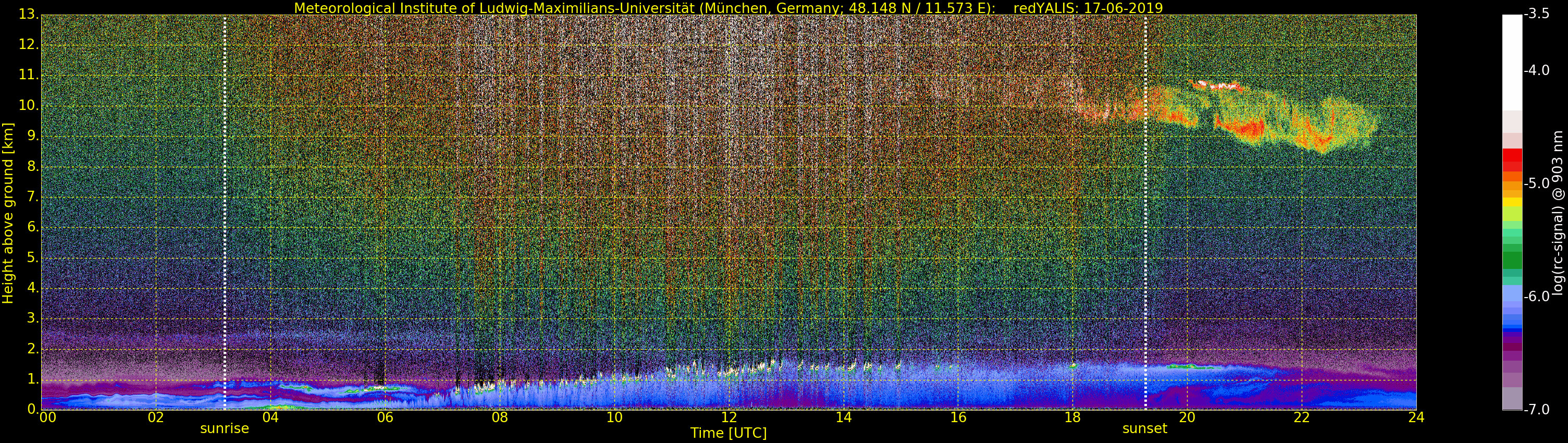Click the time tick label '18'
Image resolution: width=1568 pixels, height=443 pixels.
point(1072,417)
